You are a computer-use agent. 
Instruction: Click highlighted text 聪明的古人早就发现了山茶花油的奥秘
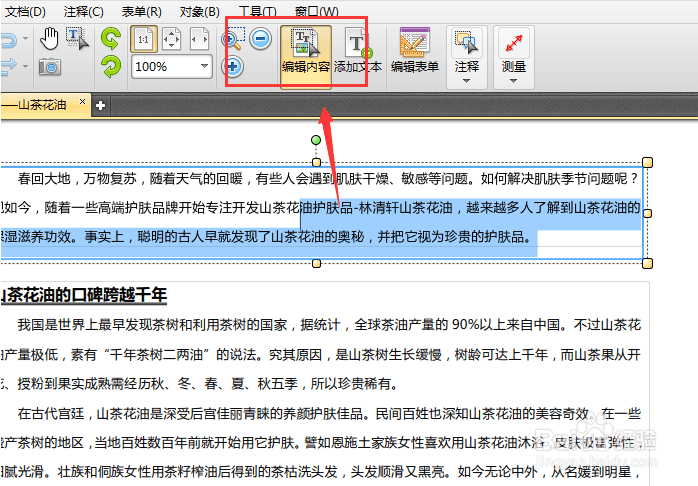[251, 236]
